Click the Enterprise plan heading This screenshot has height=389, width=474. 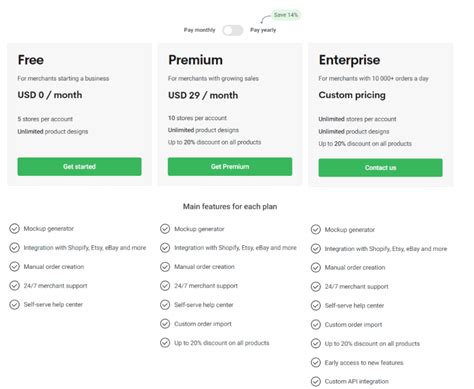349,60
